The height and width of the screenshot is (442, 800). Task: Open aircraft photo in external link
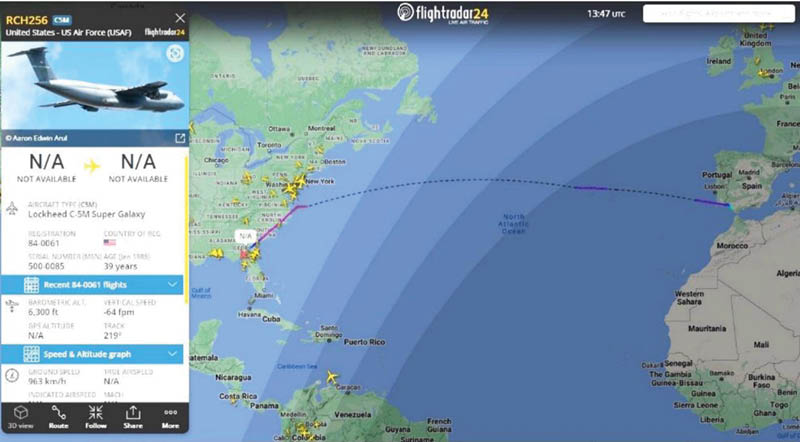point(180,138)
